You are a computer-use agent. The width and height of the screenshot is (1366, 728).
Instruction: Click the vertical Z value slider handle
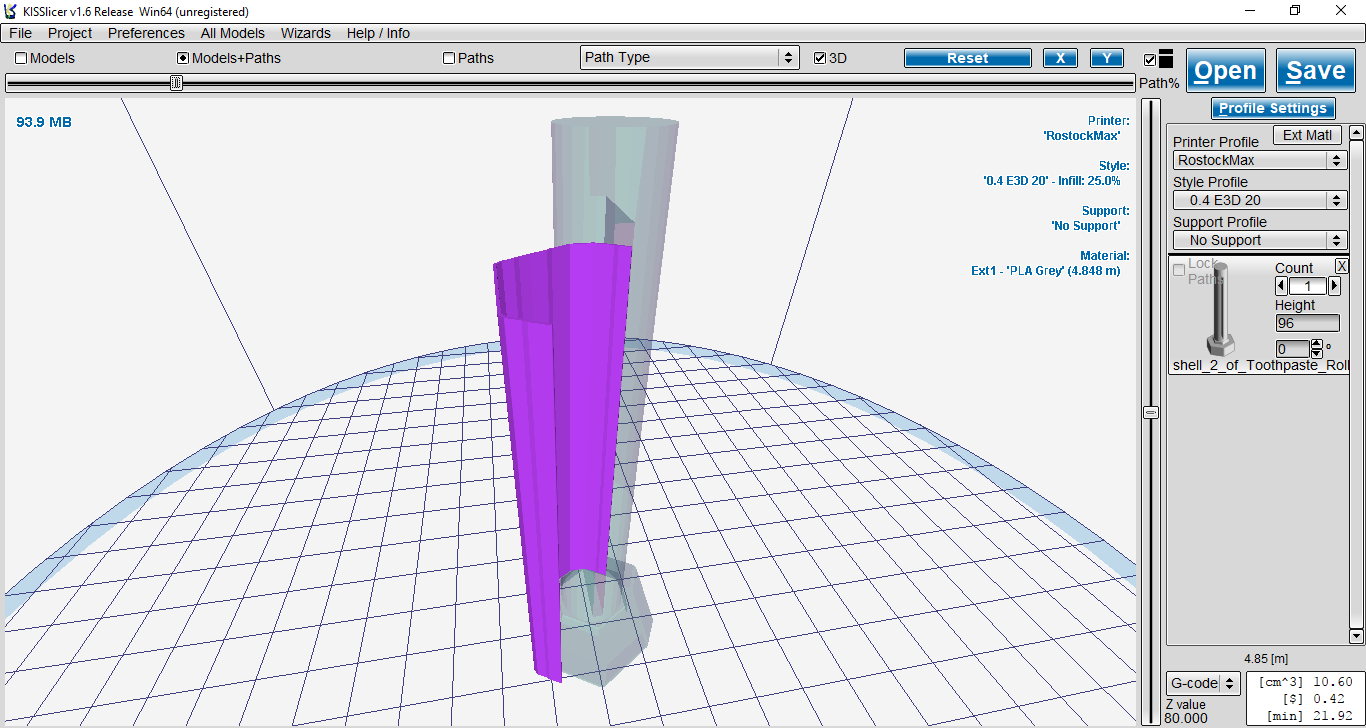click(1151, 412)
